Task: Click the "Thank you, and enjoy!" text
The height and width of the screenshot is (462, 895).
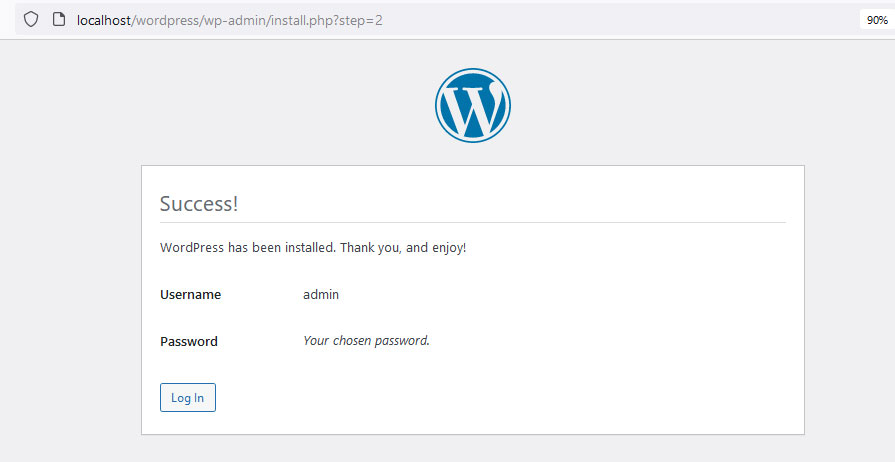Action: click(403, 248)
